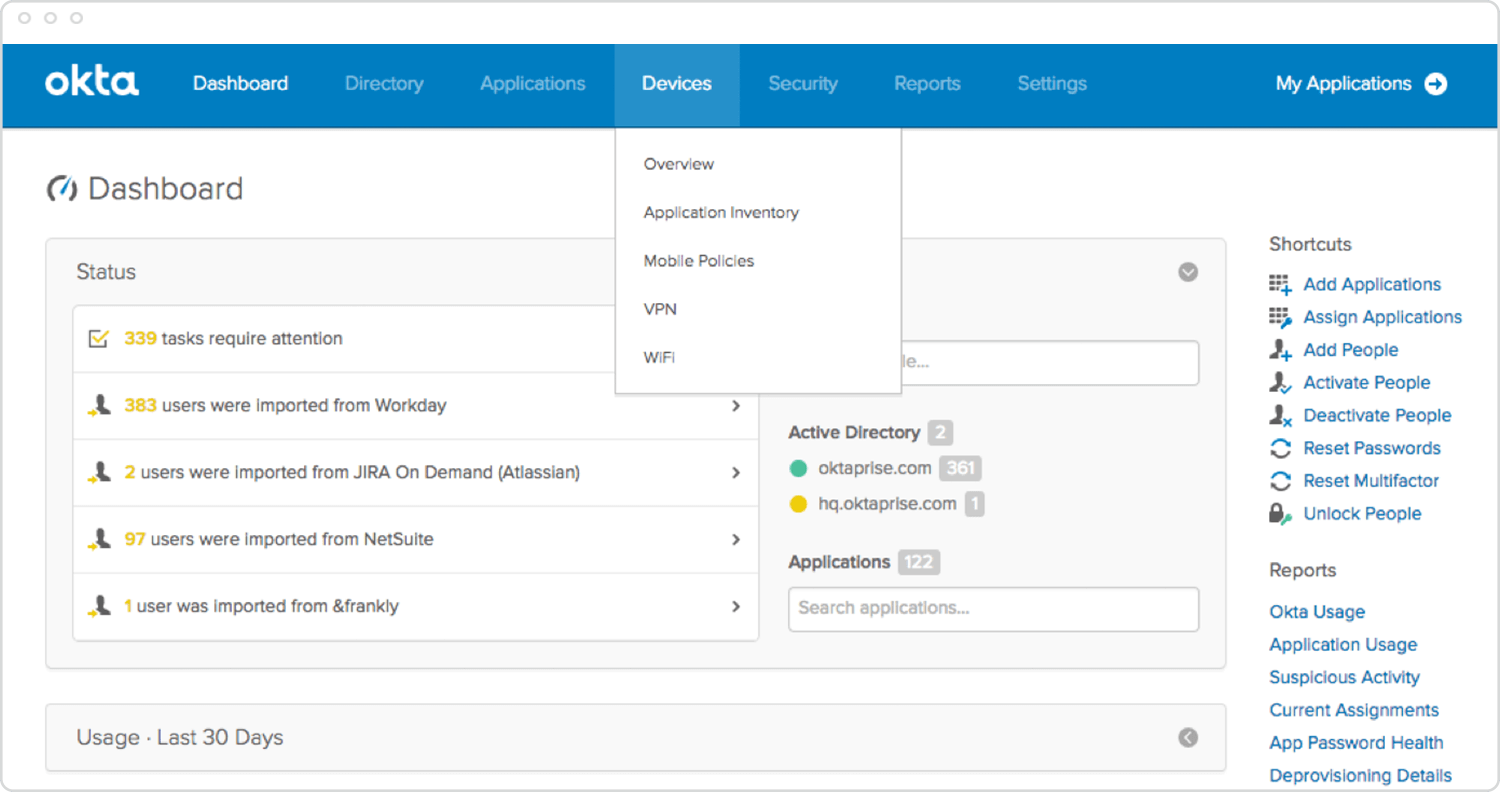Click the Search applications input field
The width and height of the screenshot is (1500, 792).
[x=993, y=608]
